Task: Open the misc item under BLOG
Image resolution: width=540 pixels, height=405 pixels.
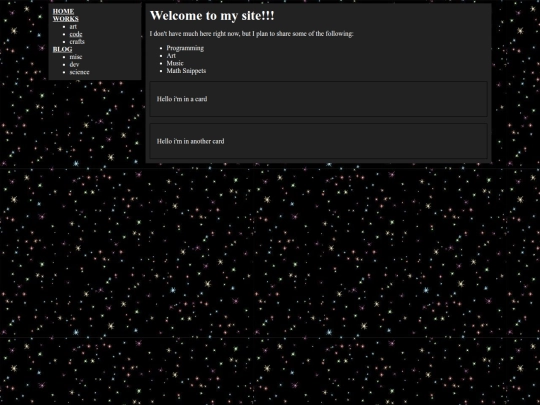Action: (76, 57)
